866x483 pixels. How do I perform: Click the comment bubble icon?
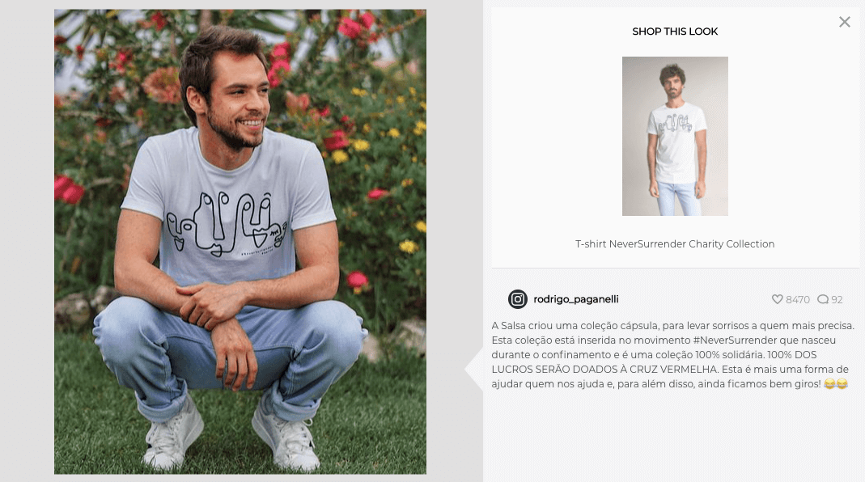click(x=823, y=299)
